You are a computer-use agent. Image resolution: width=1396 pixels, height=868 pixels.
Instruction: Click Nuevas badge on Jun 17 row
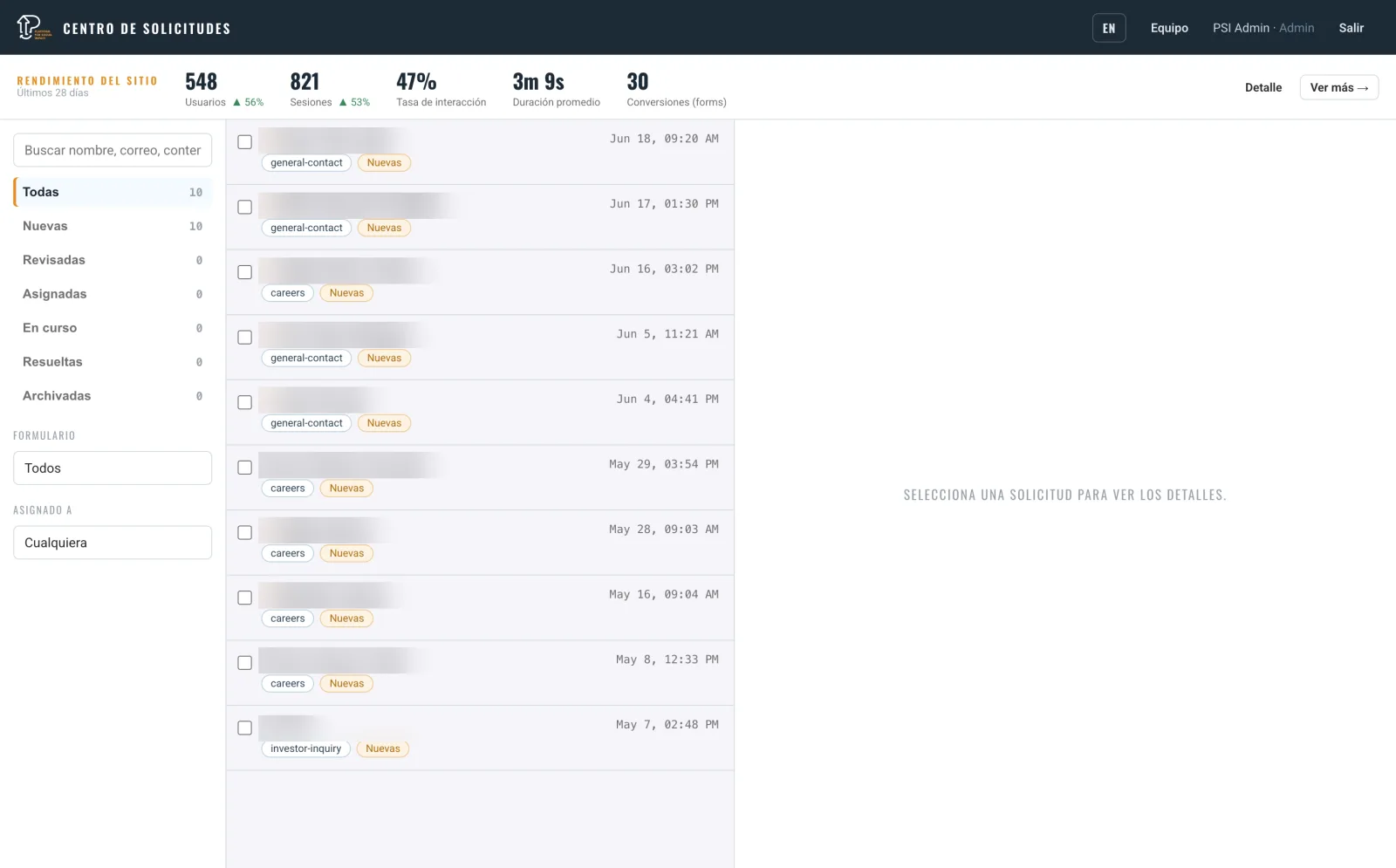pyautogui.click(x=384, y=228)
